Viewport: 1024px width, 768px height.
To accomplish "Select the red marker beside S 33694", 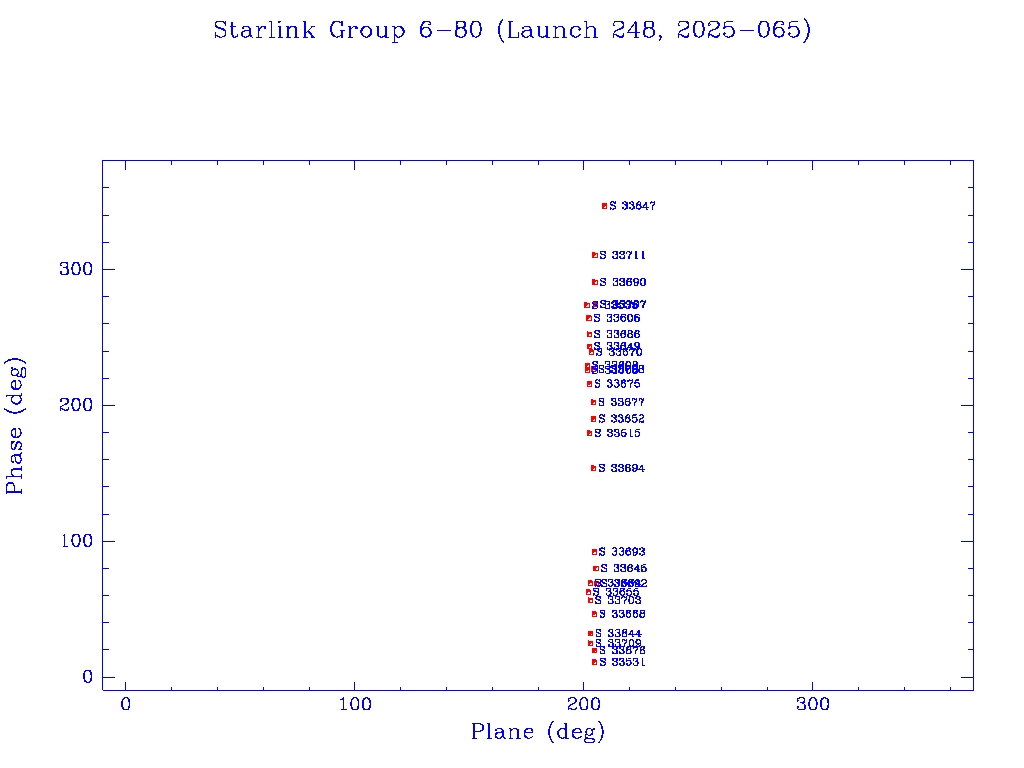I will (x=594, y=468).
